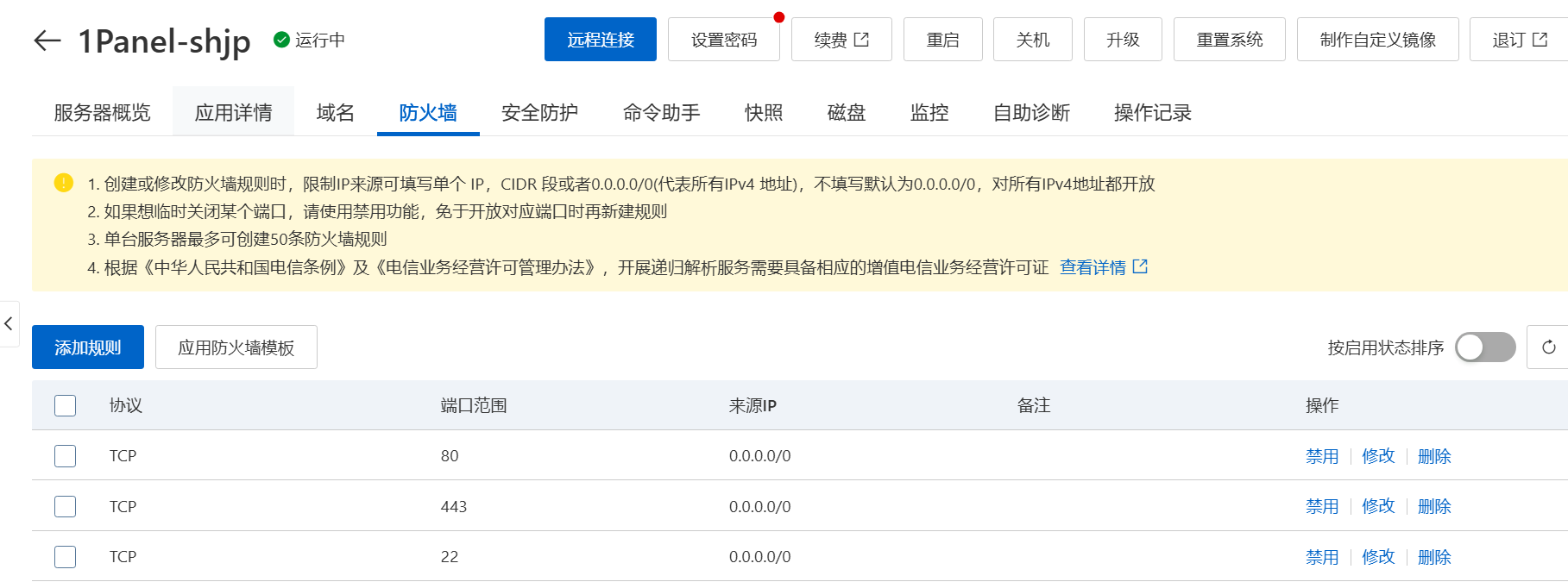1568x582 pixels.
Task: Click 删除 for the port 443 rule
Action: 1433,506
